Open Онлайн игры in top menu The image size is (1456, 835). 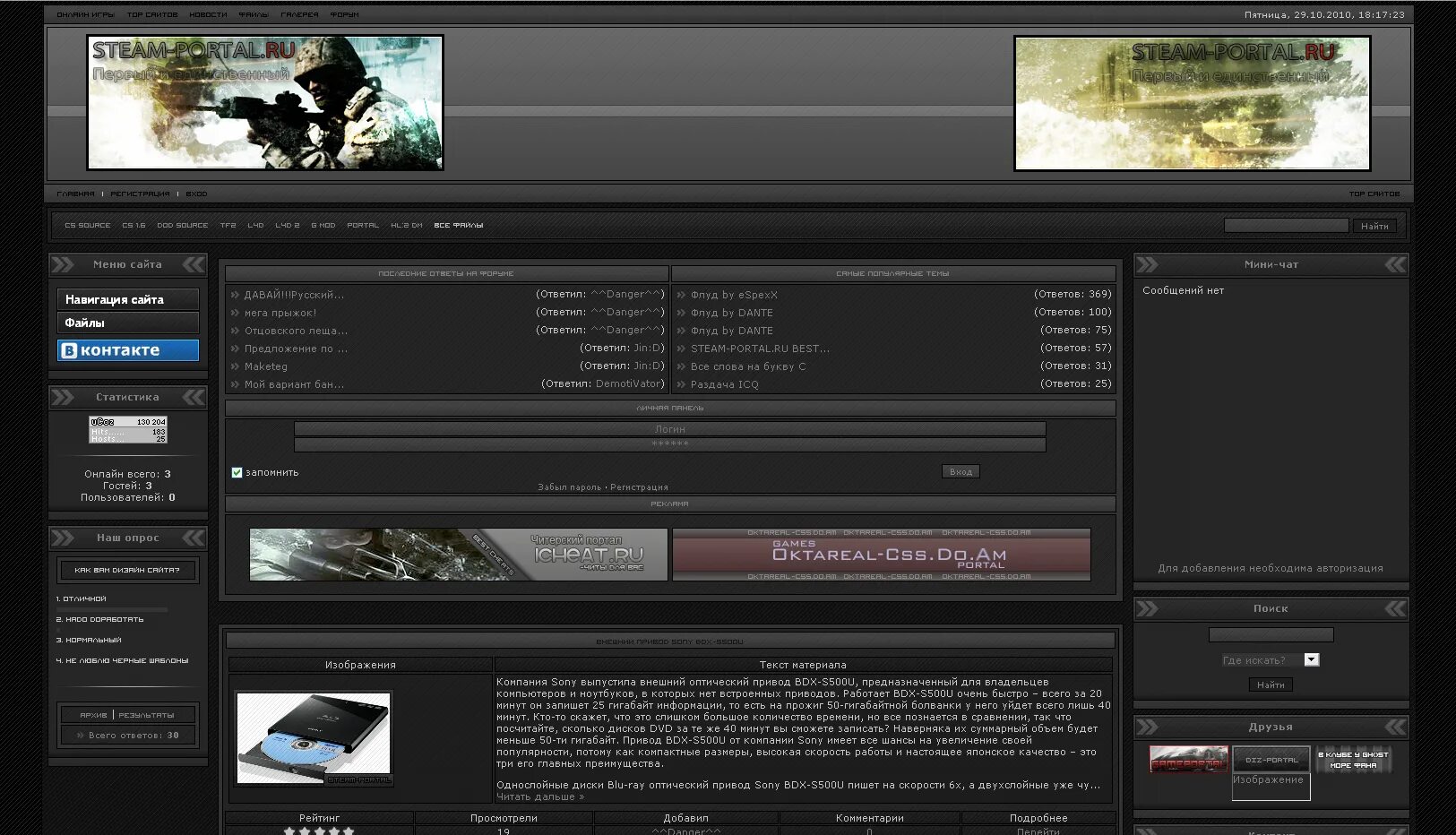click(85, 14)
